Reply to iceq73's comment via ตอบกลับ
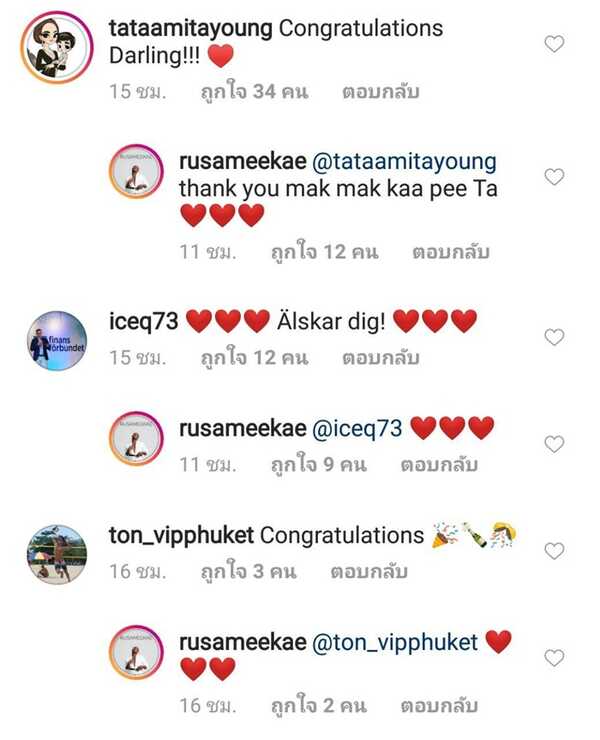 (380, 358)
